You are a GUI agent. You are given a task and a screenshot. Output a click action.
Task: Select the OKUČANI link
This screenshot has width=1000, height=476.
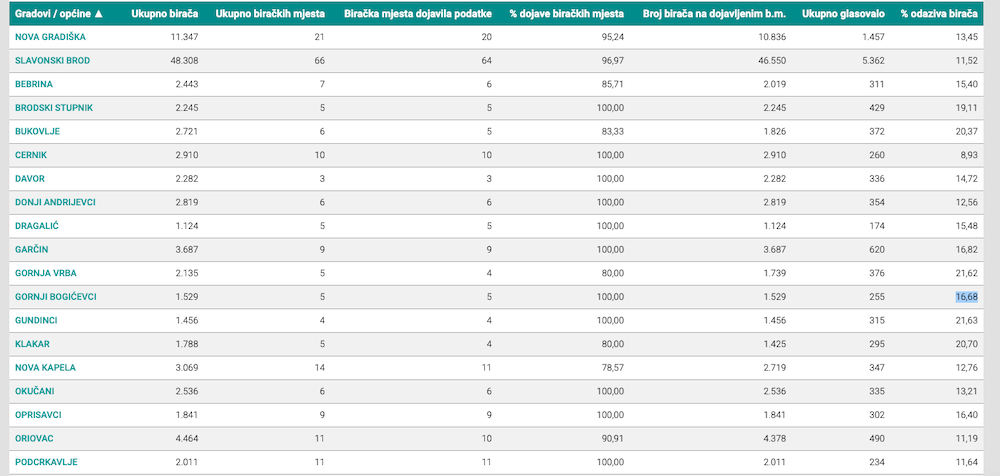tap(34, 391)
